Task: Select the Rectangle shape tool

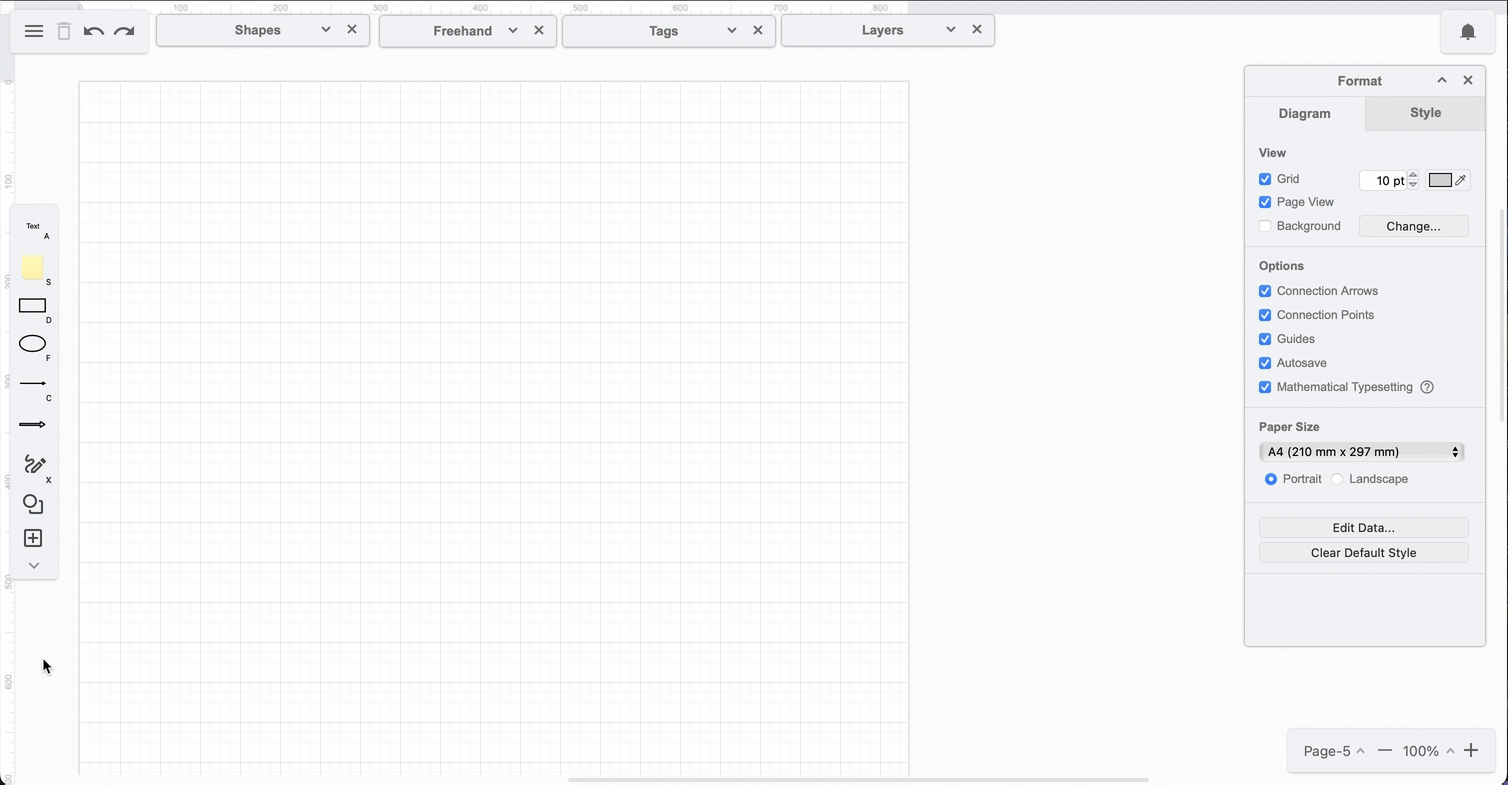Action: (32, 306)
